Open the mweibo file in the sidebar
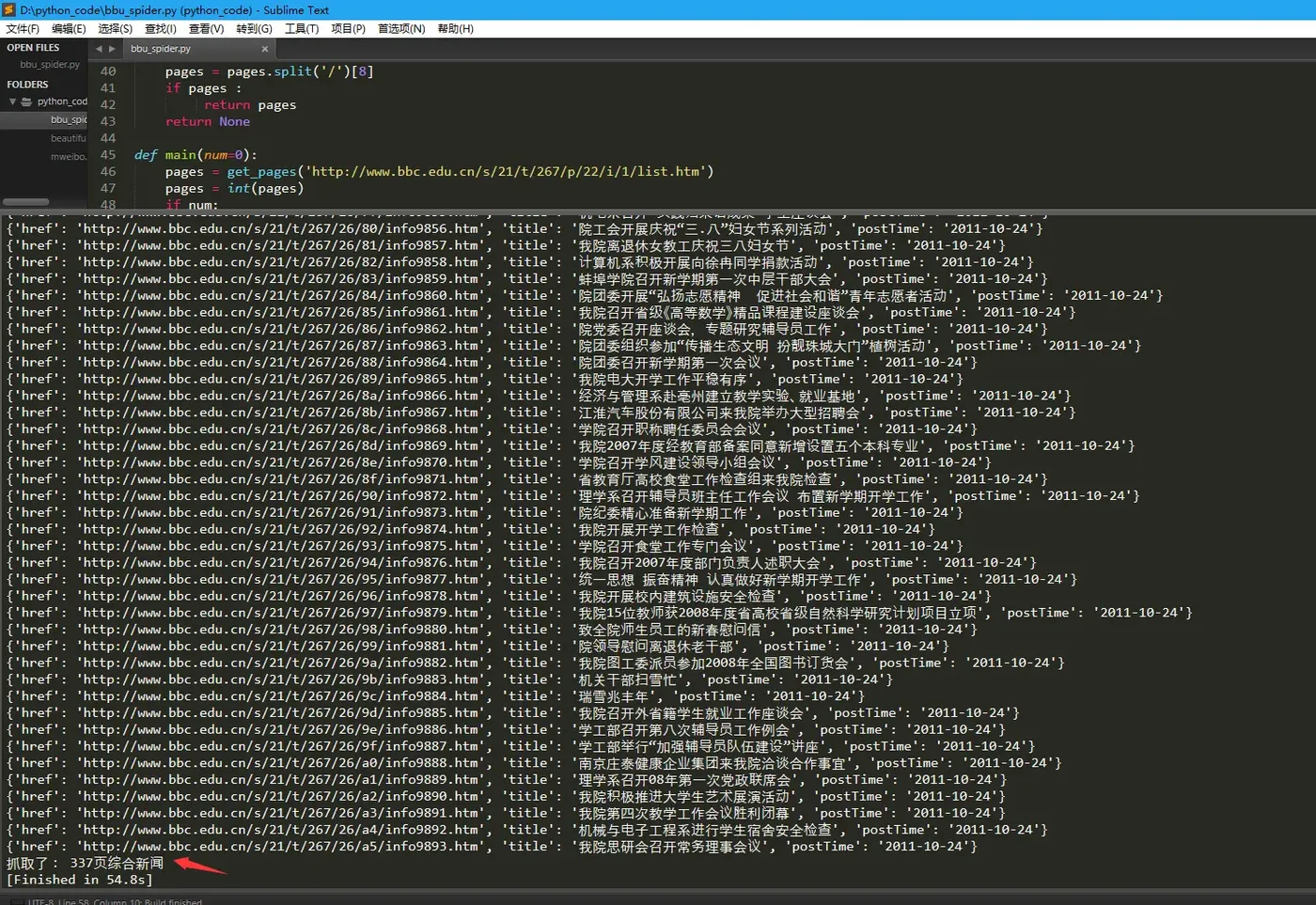 [x=69, y=157]
